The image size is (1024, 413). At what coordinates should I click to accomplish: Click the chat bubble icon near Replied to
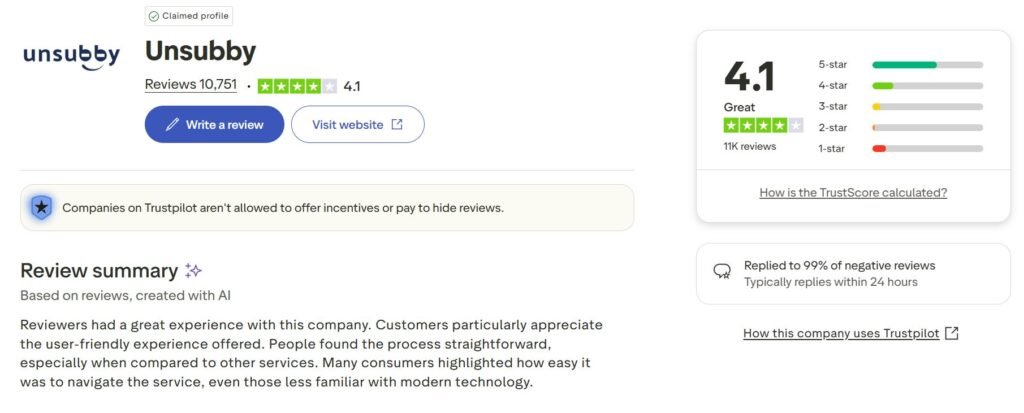(x=721, y=272)
